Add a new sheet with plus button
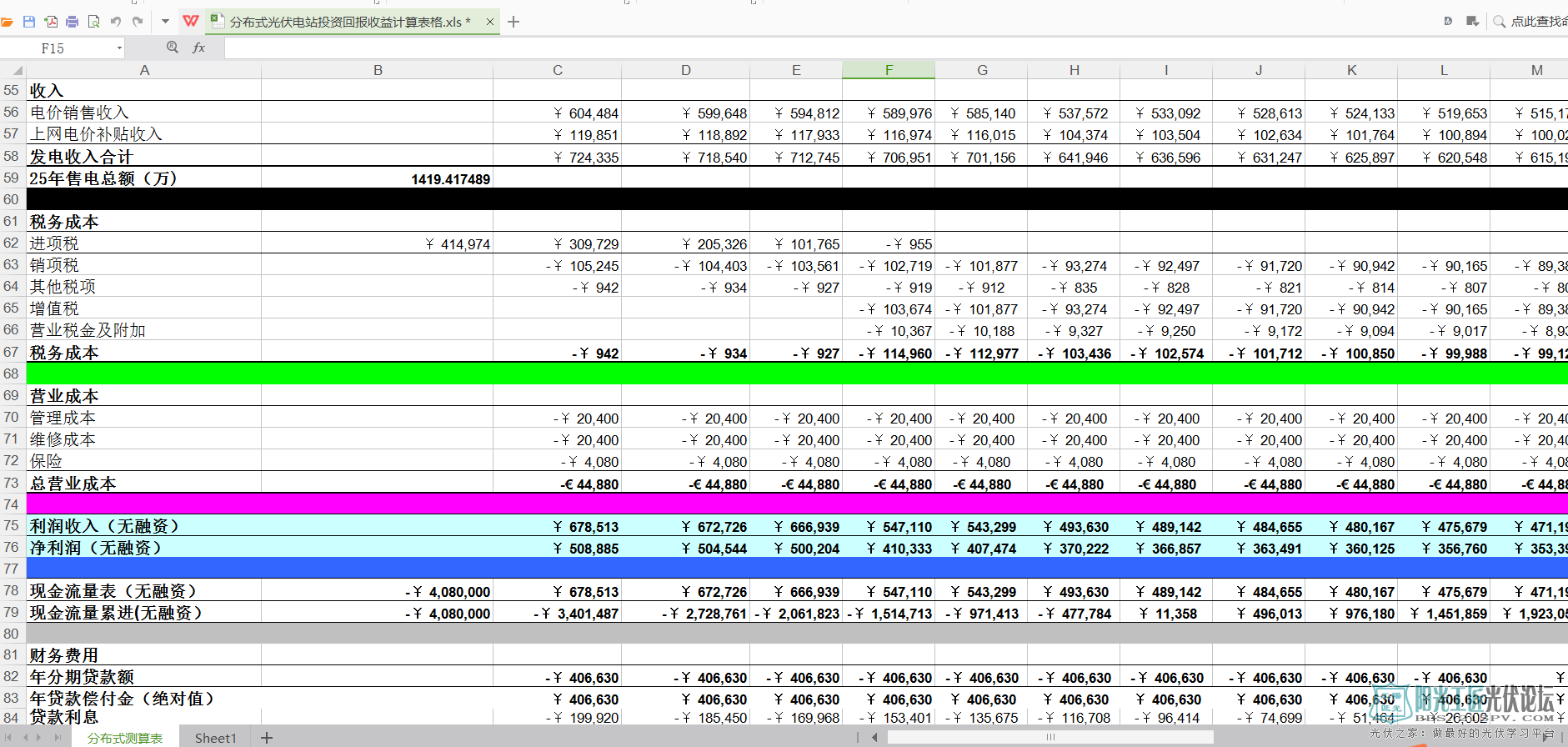This screenshot has height=747, width=1568. [267, 738]
